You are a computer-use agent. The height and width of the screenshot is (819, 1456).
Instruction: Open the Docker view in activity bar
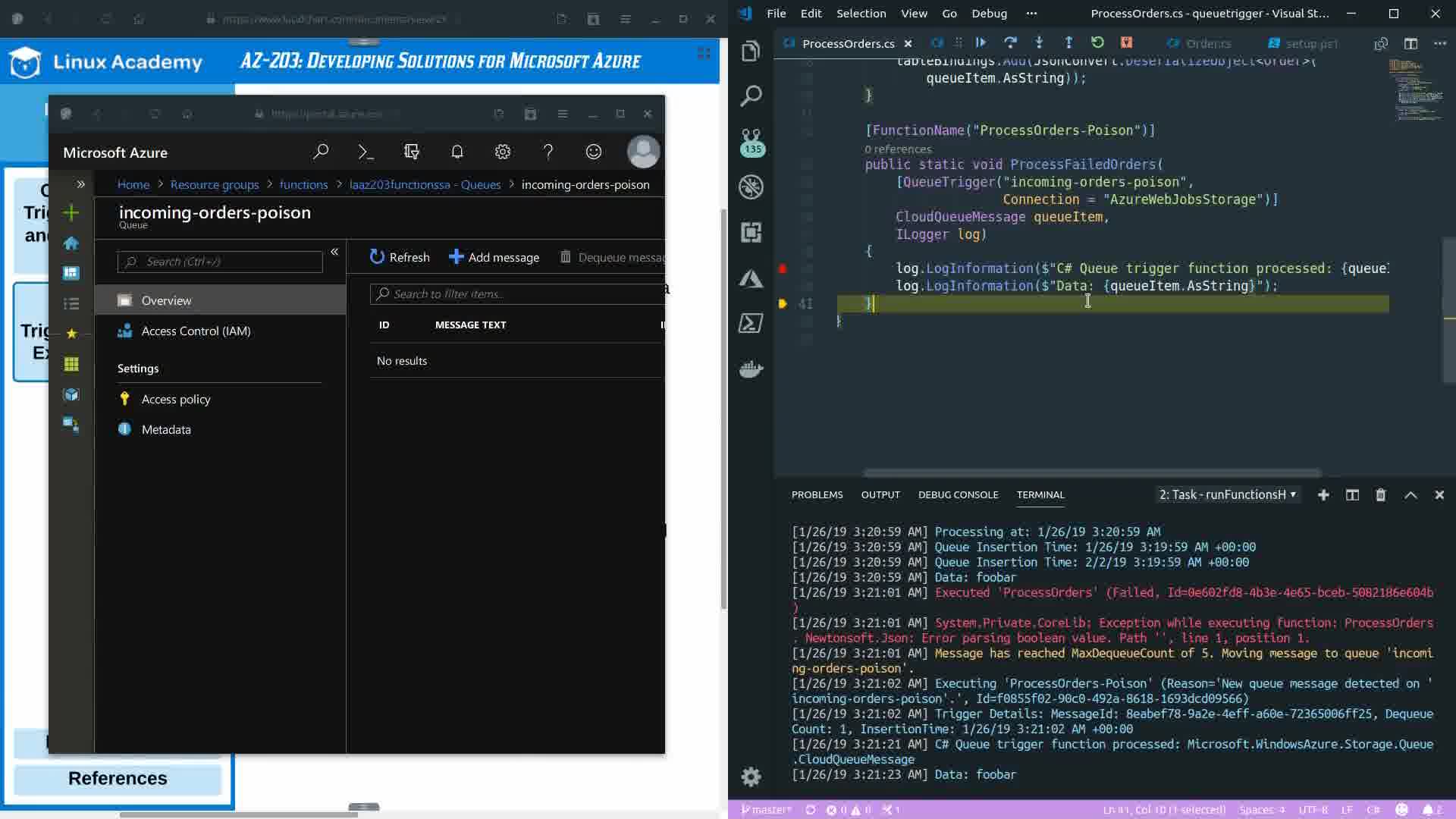(x=751, y=369)
